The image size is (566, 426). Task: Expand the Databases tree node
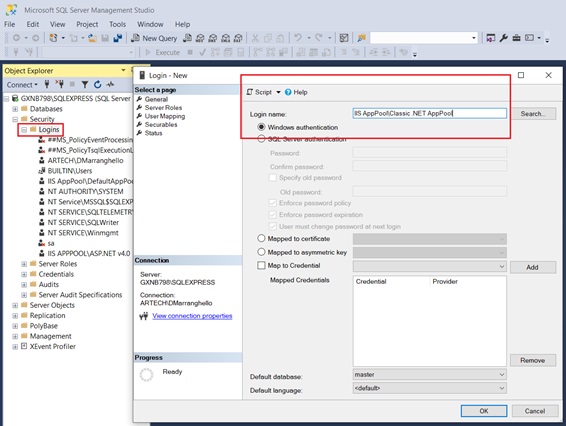pyautogui.click(x=15, y=109)
